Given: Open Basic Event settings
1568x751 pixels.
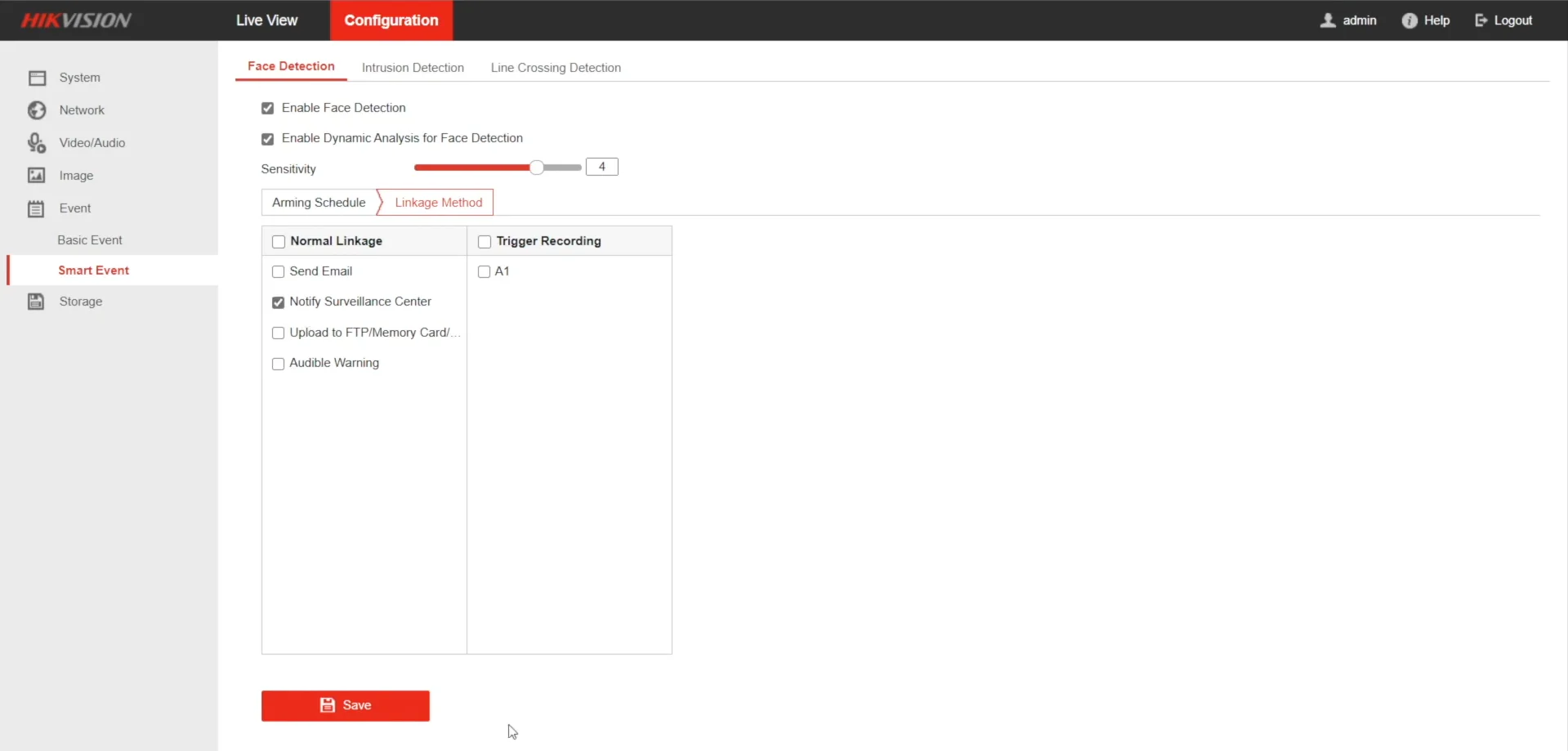Looking at the screenshot, I should tap(90, 240).
